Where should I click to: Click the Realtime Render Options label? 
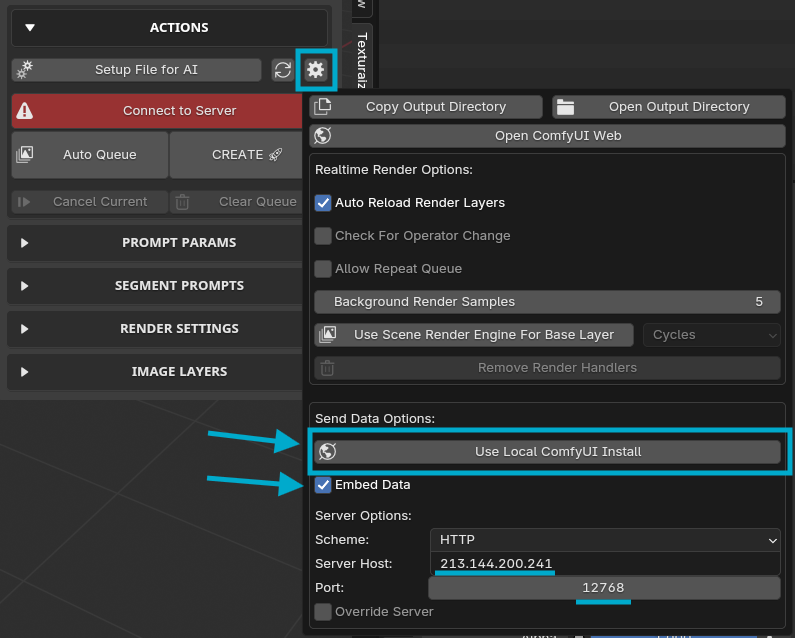394,170
